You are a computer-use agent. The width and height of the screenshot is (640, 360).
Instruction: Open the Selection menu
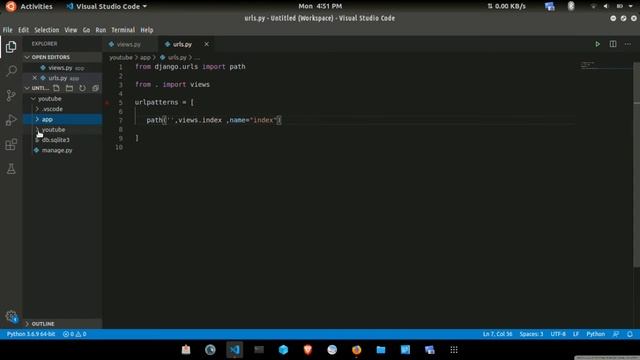click(x=47, y=30)
